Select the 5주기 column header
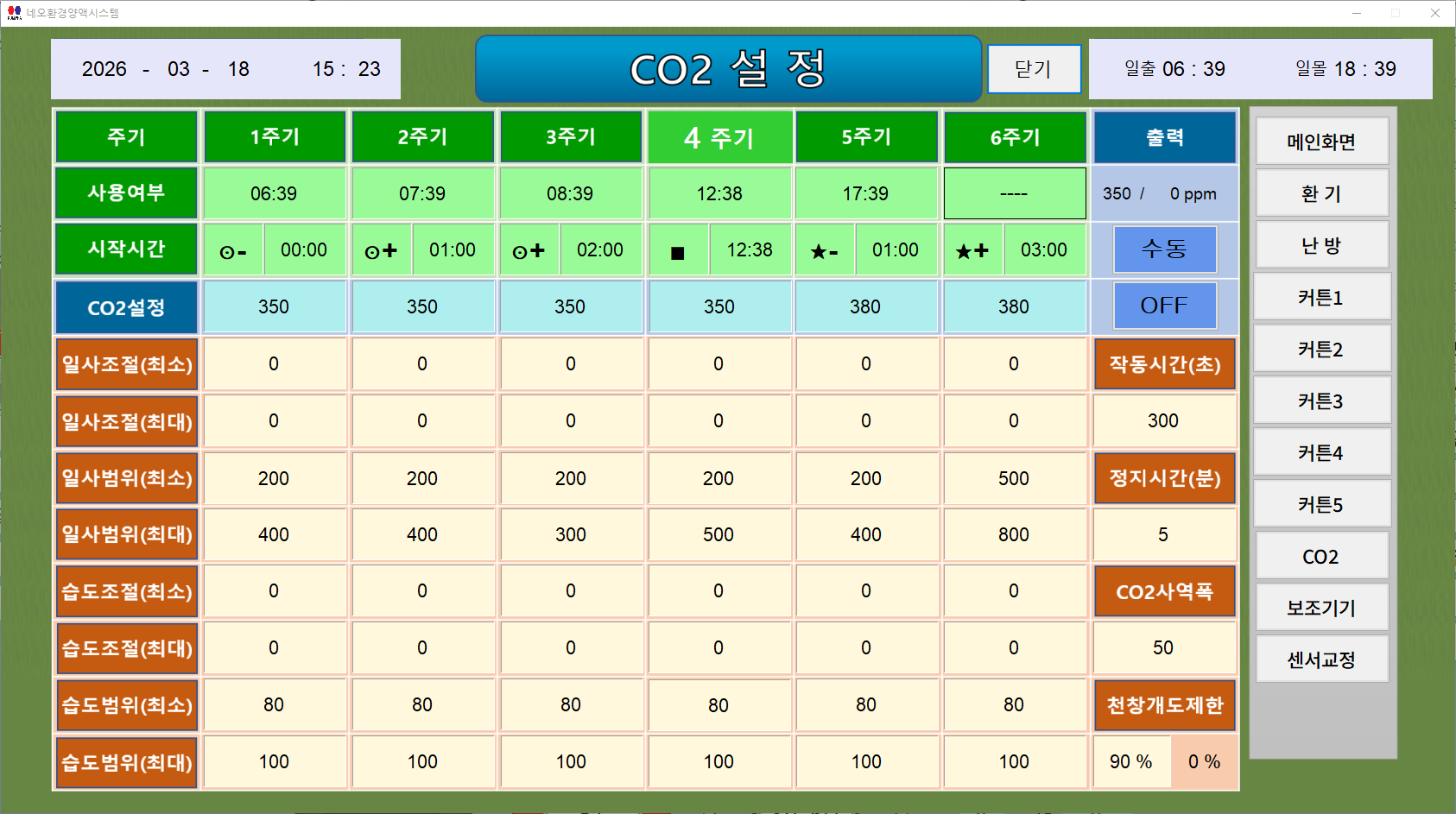Image resolution: width=1456 pixels, height=814 pixels. (867, 136)
